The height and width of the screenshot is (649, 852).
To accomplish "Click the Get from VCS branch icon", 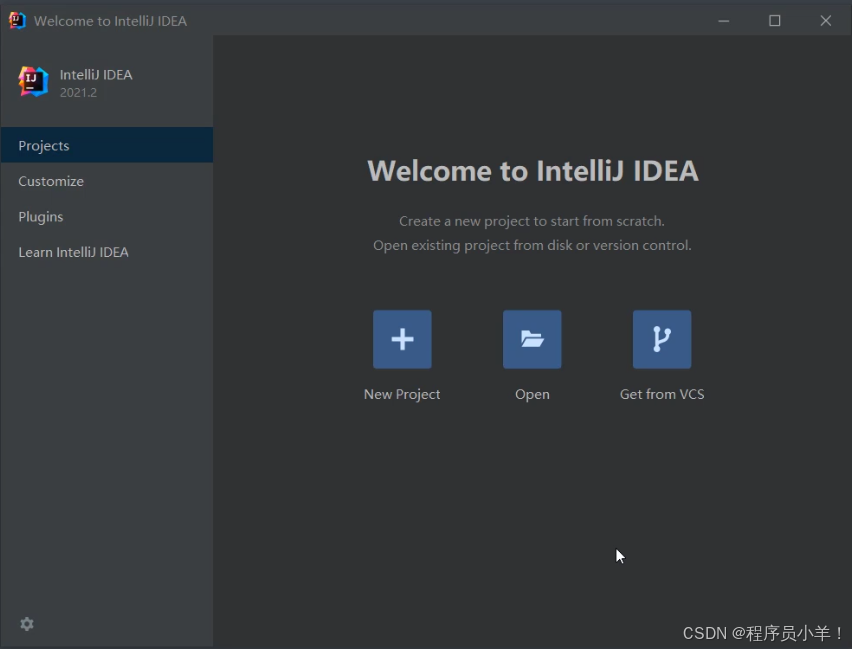I will (662, 339).
